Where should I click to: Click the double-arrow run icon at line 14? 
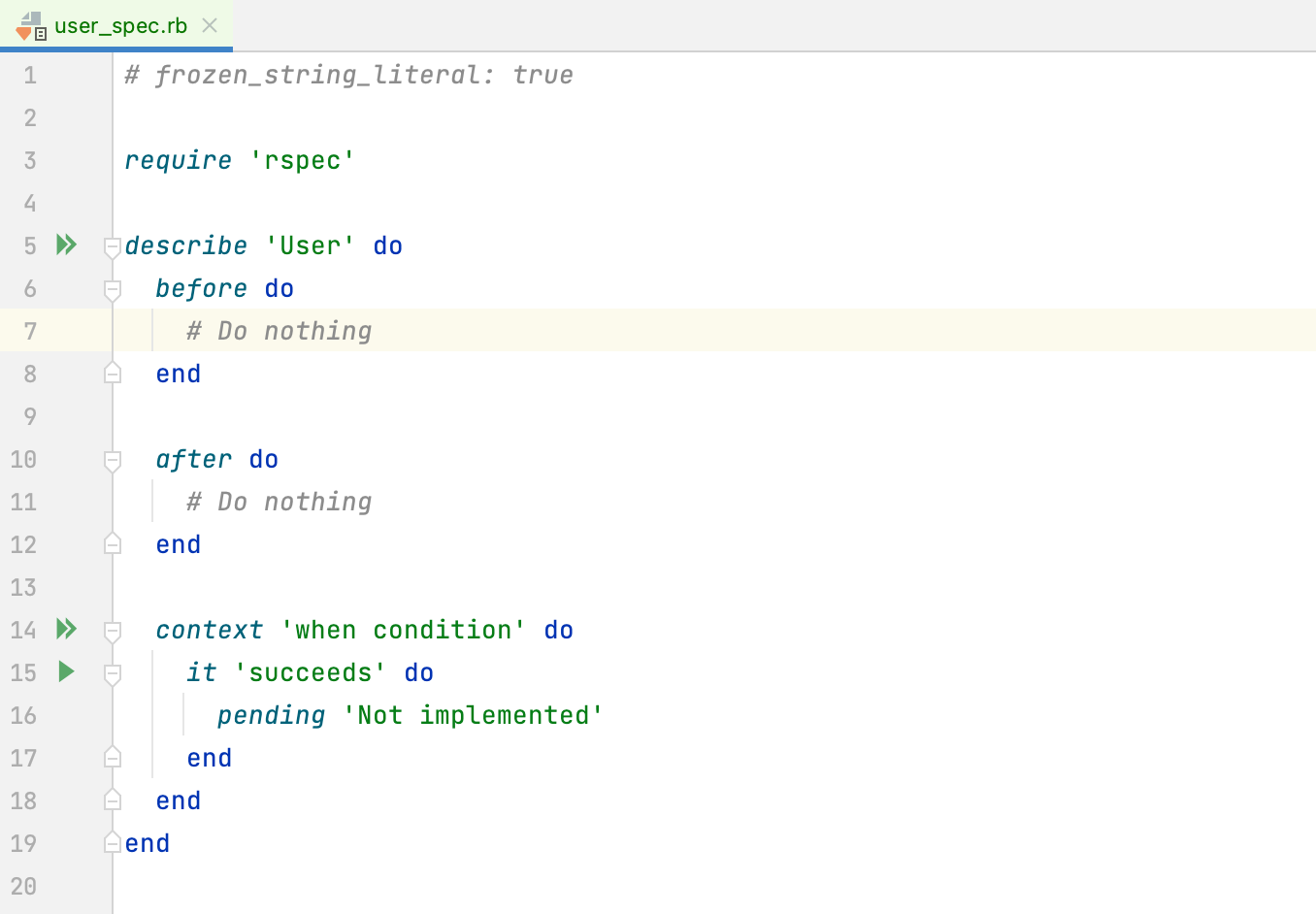pyautogui.click(x=65, y=630)
